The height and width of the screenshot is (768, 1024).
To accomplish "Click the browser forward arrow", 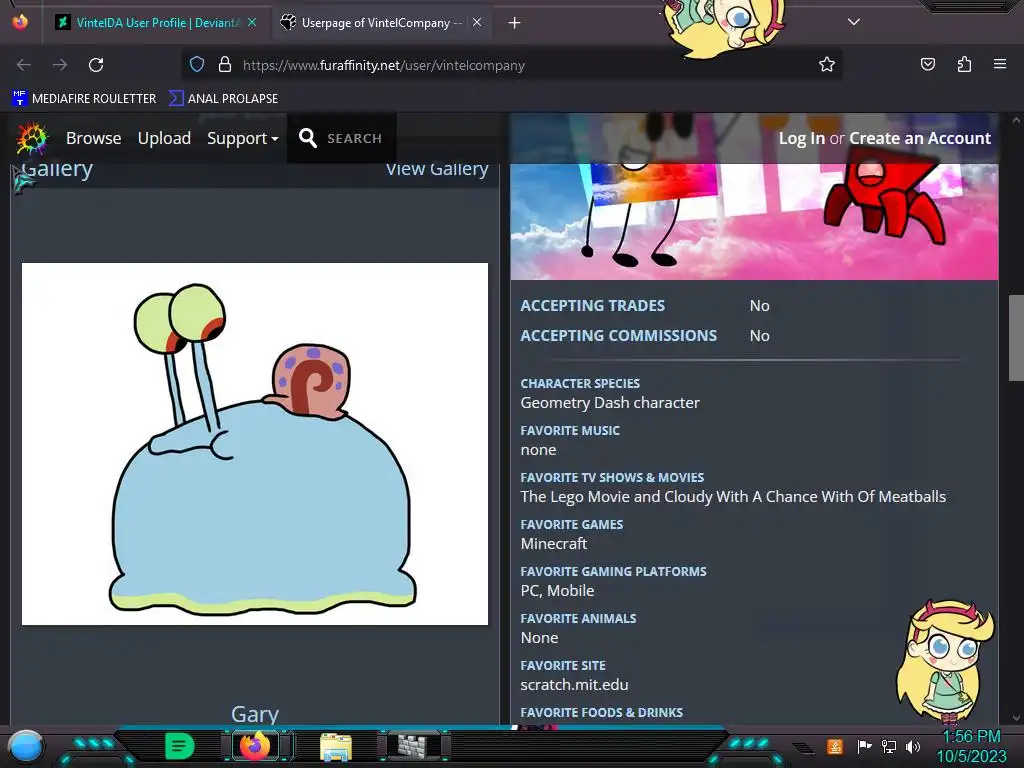I will (60, 65).
